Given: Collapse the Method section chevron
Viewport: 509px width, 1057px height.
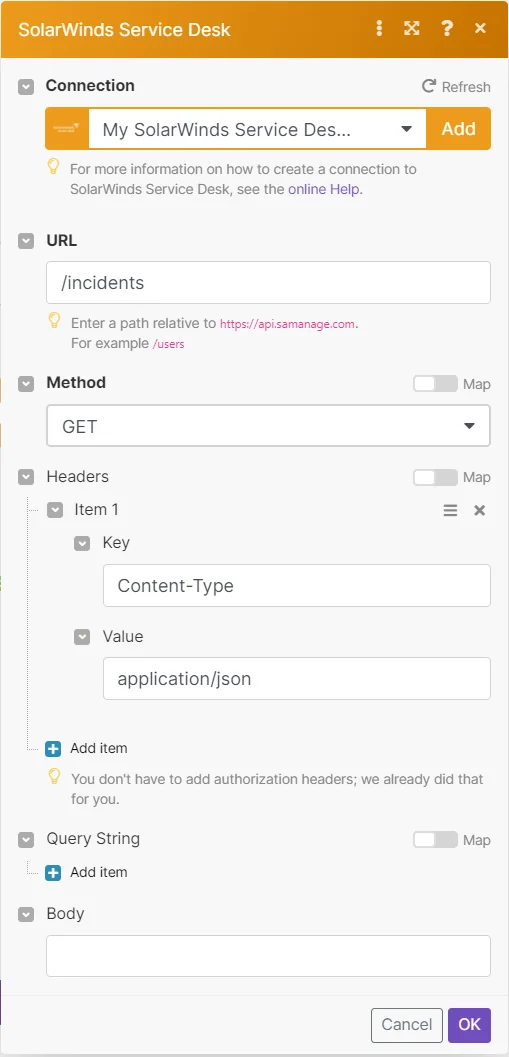Looking at the screenshot, I should 26,384.
